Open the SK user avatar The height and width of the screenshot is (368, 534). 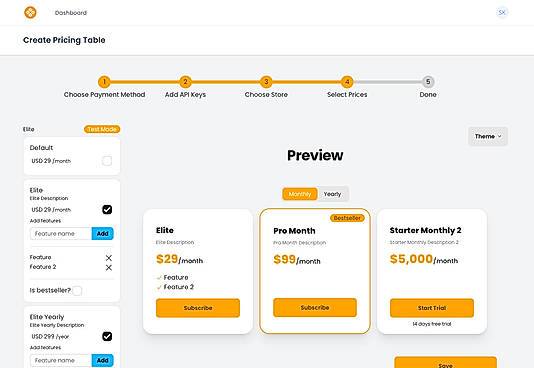tap(502, 13)
